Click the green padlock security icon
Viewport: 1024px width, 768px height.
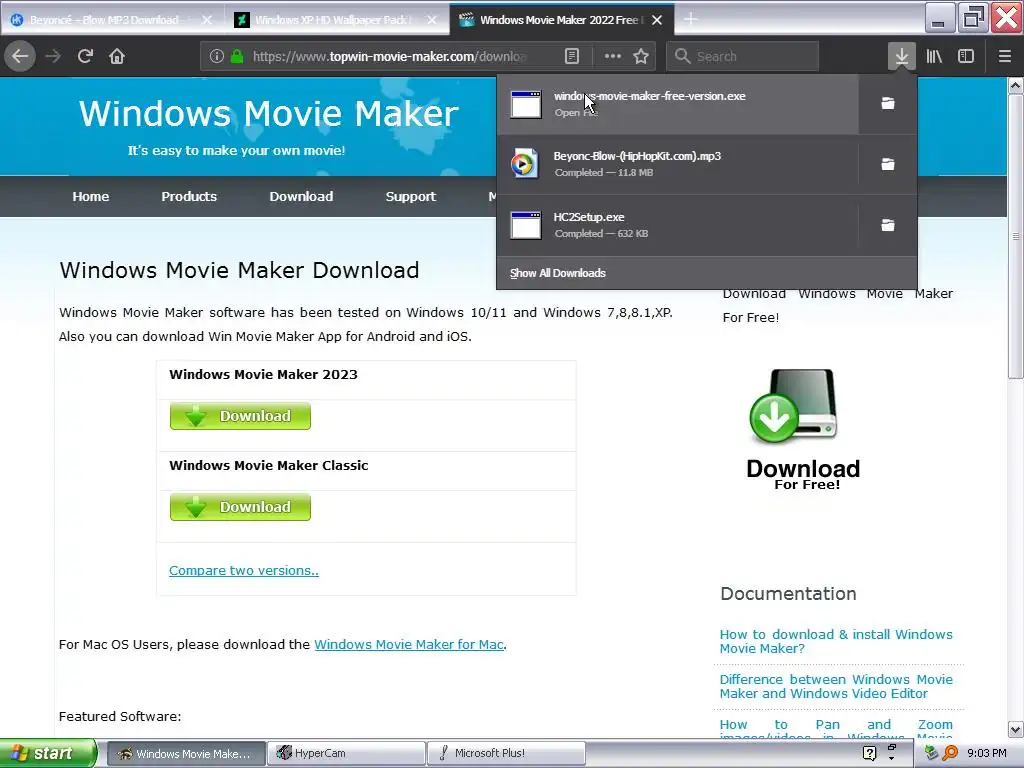coord(237,56)
